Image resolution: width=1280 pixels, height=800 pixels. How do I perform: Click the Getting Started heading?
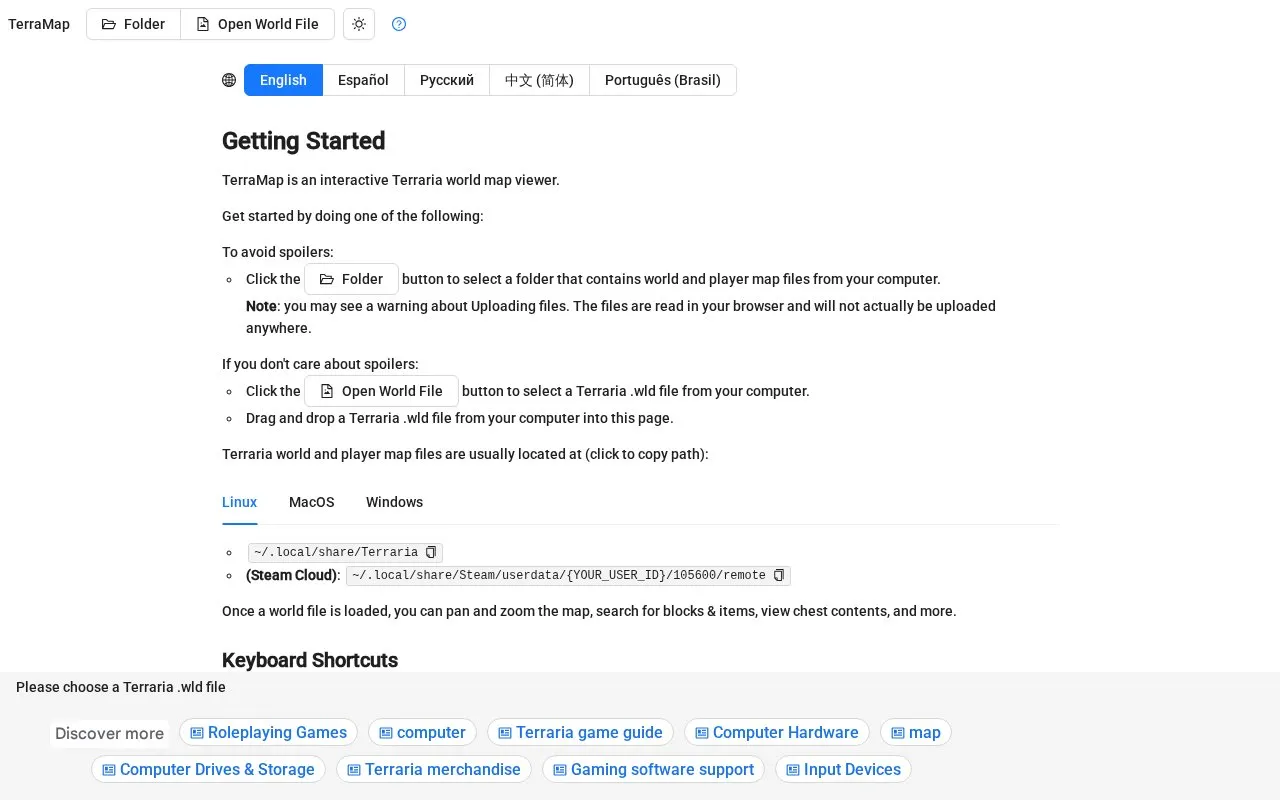point(303,141)
